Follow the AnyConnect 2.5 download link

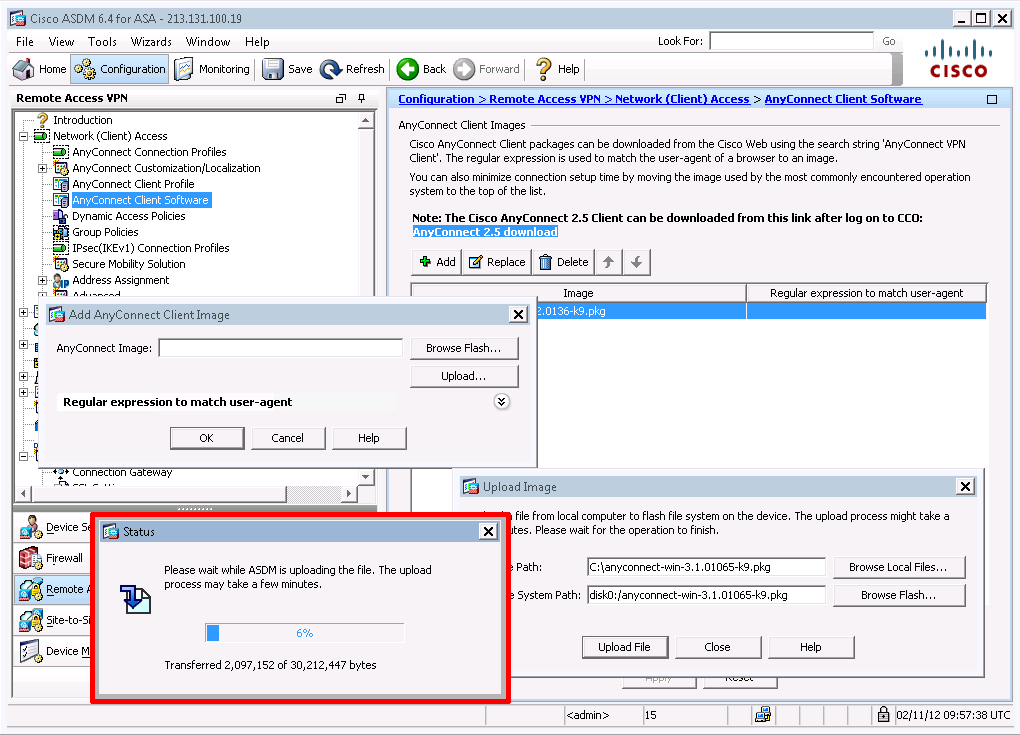click(x=485, y=232)
